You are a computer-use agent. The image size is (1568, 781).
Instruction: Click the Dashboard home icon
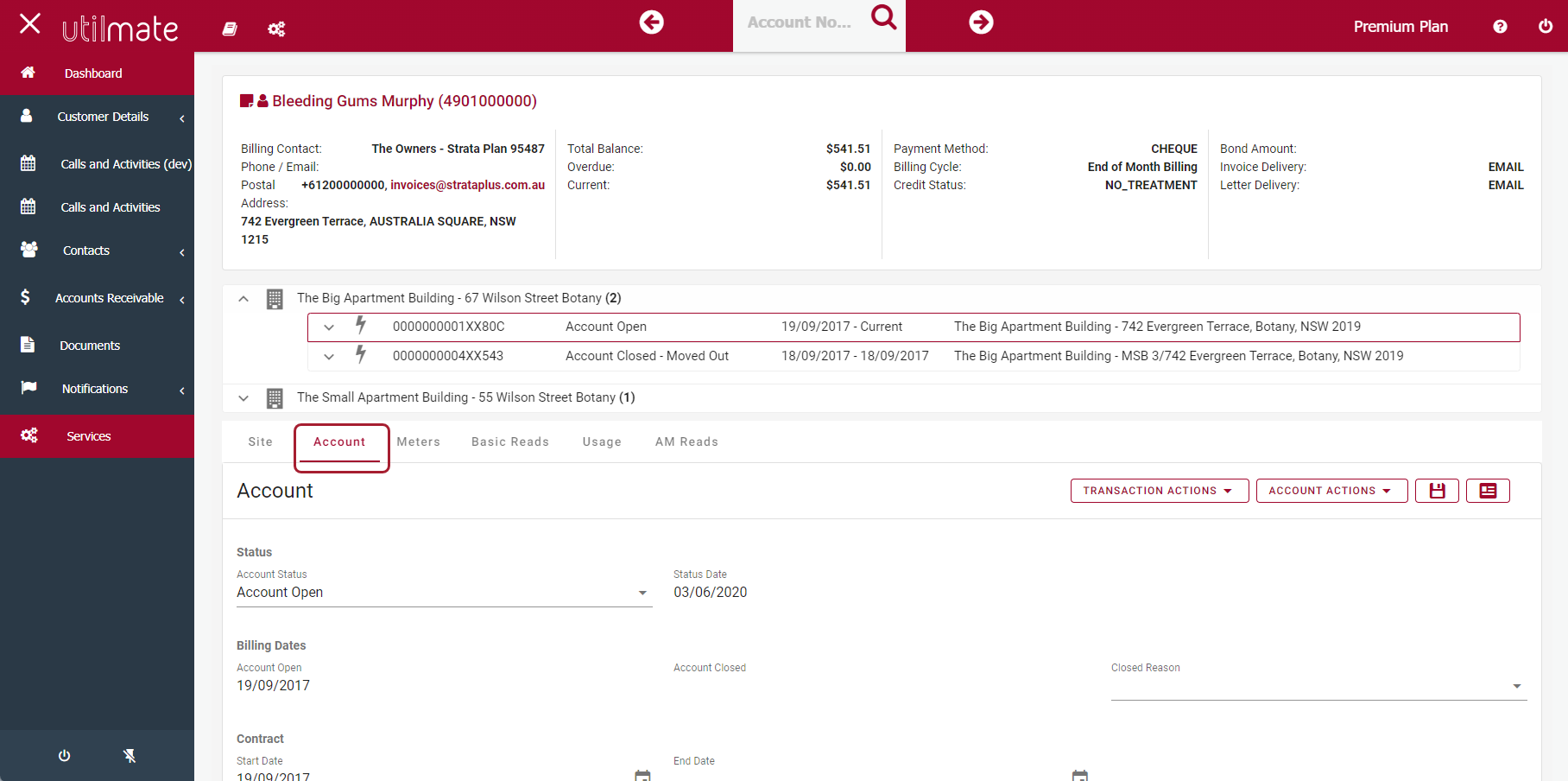28,73
